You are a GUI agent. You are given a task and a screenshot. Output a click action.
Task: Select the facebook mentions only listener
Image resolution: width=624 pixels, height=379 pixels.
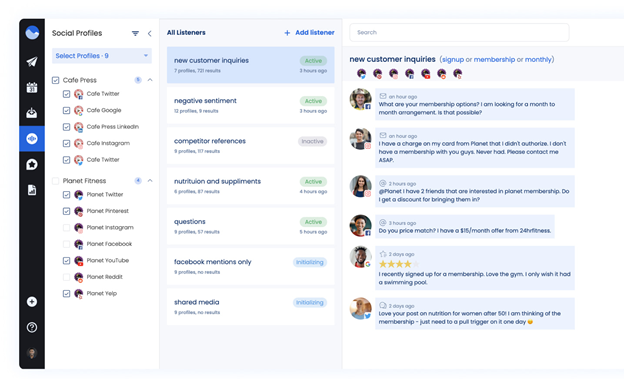click(x=251, y=266)
